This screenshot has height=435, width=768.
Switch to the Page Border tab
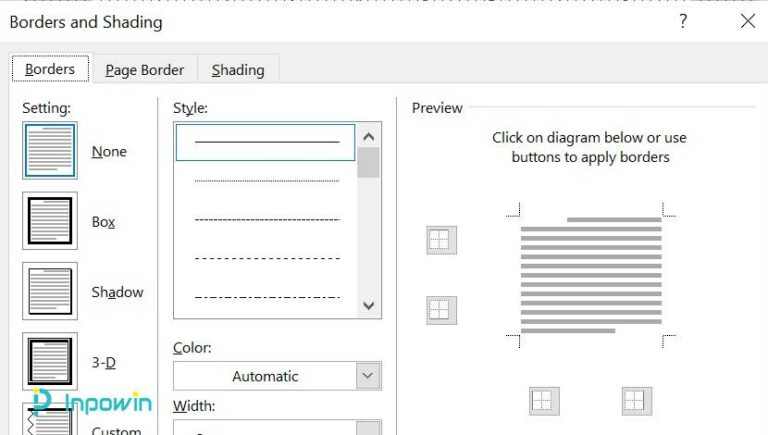pyautogui.click(x=145, y=70)
